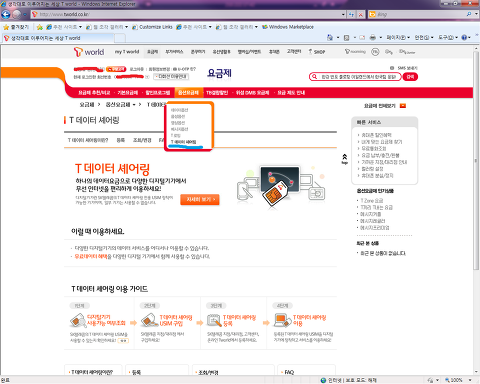Open the Safety (안전) command menu

(424, 38)
